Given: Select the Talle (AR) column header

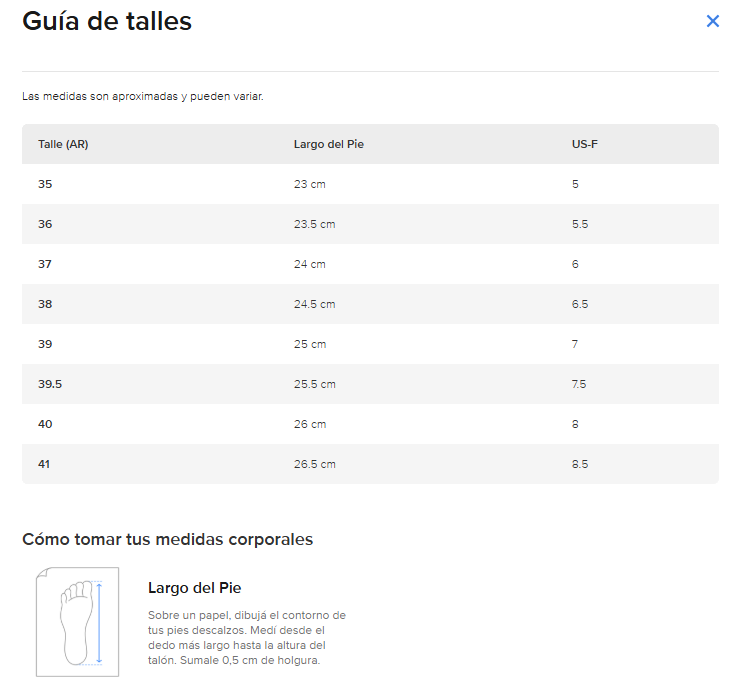Looking at the screenshot, I should click(x=63, y=144).
